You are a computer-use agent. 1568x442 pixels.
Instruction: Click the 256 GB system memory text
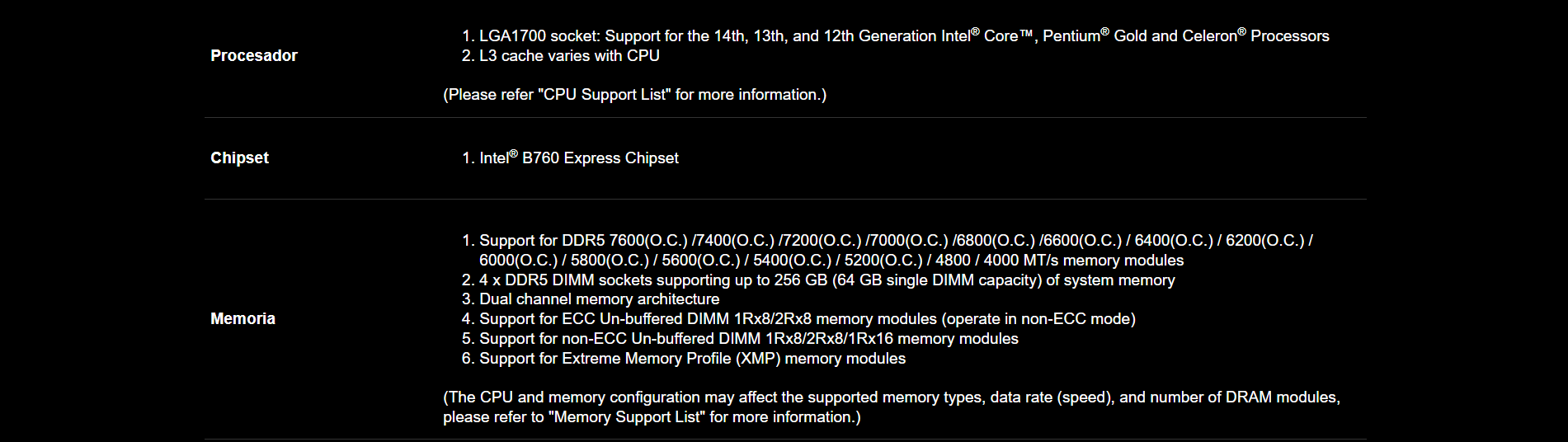pos(800,280)
